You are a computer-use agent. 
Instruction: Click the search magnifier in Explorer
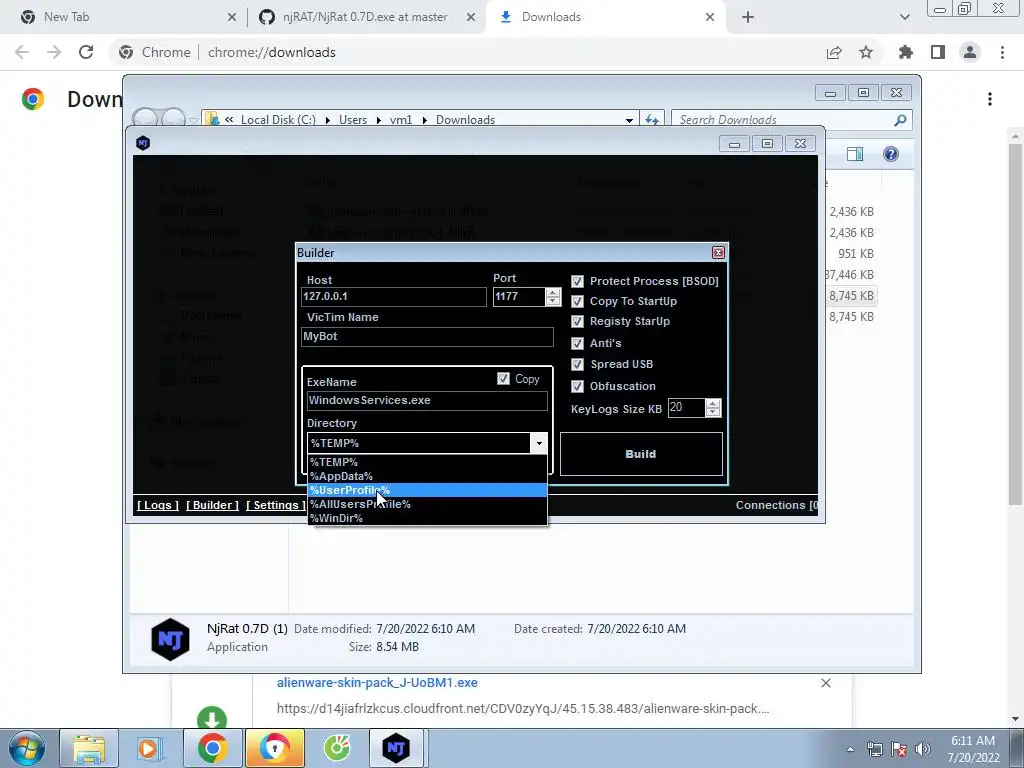coord(900,120)
